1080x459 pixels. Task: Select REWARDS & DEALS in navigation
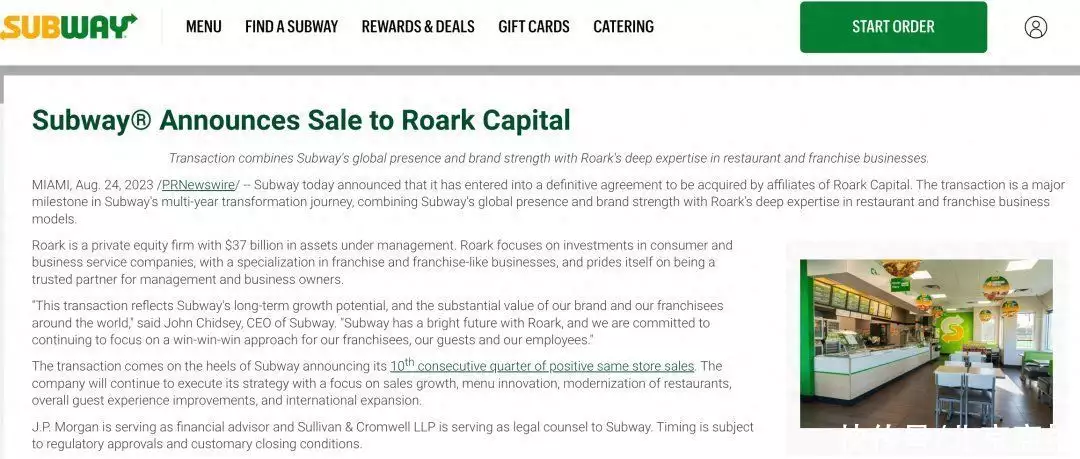click(418, 27)
